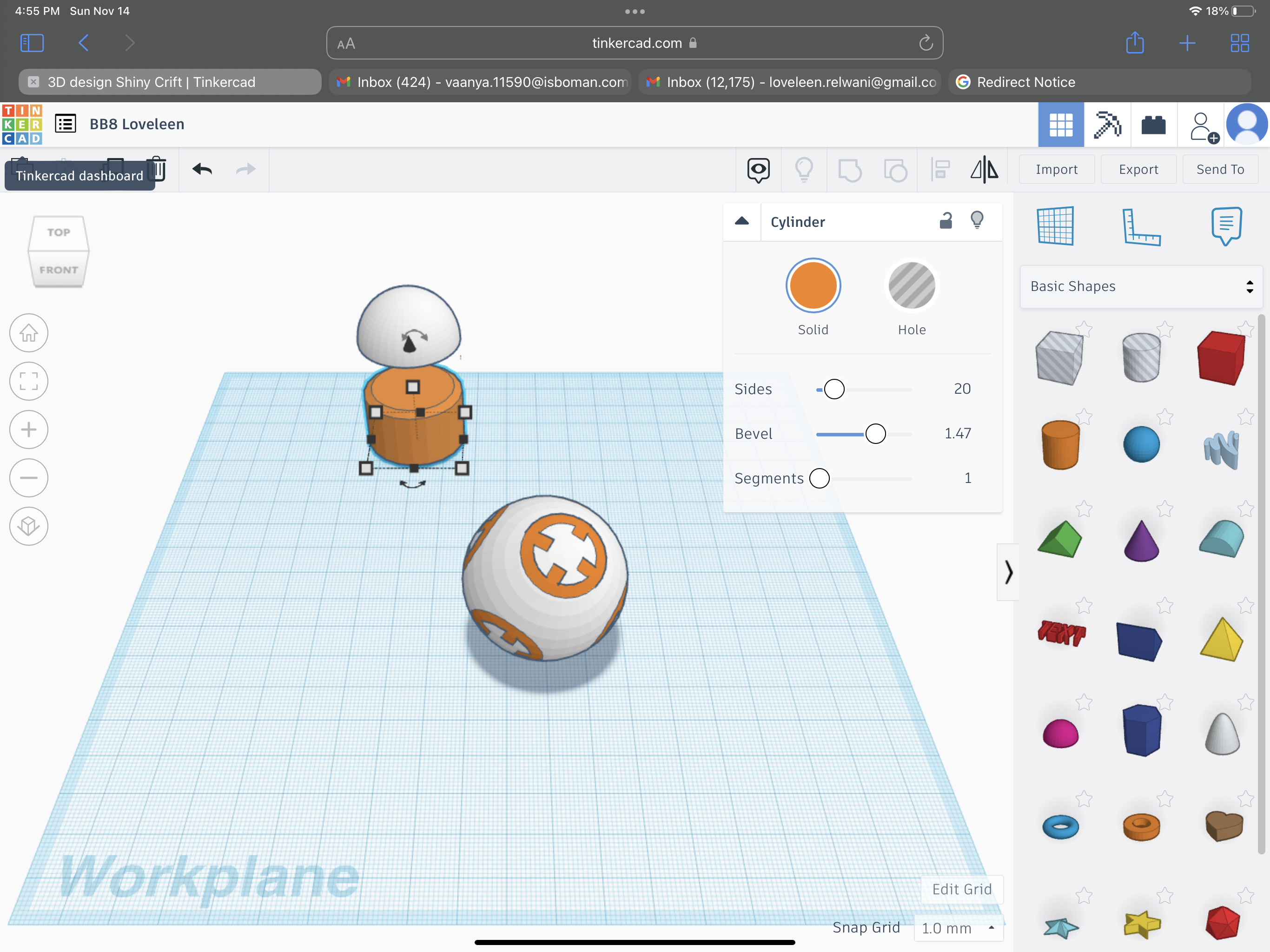
Task: Open the user profile avatar
Action: [x=1246, y=124]
